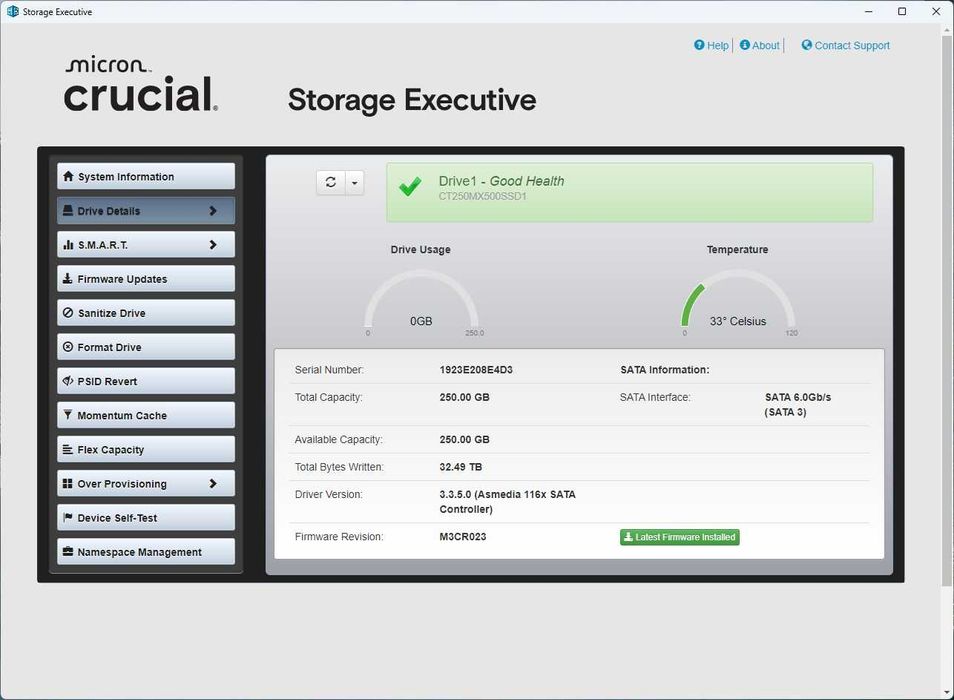Click the home icon beside System Information
Screen dimensions: 954x700
pos(68,176)
